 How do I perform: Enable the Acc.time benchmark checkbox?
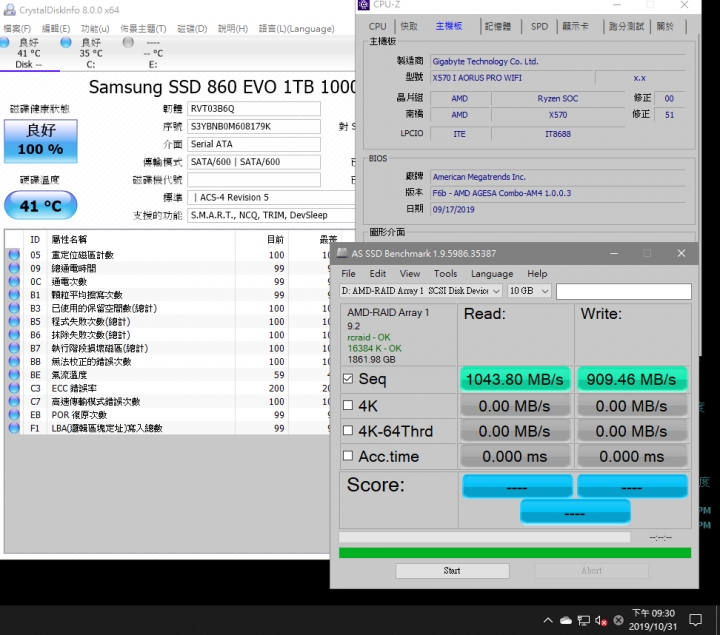point(348,455)
